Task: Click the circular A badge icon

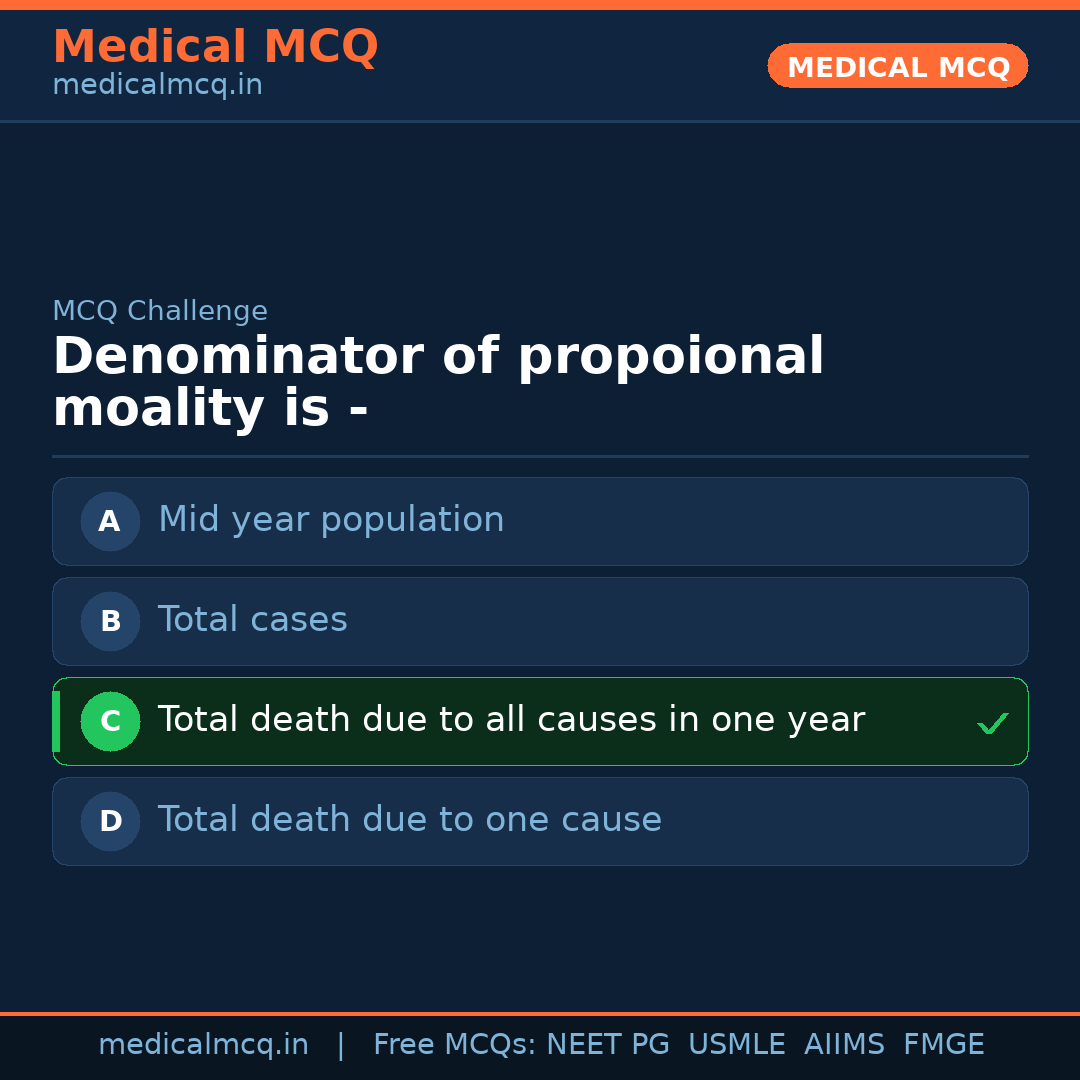Action: (110, 521)
